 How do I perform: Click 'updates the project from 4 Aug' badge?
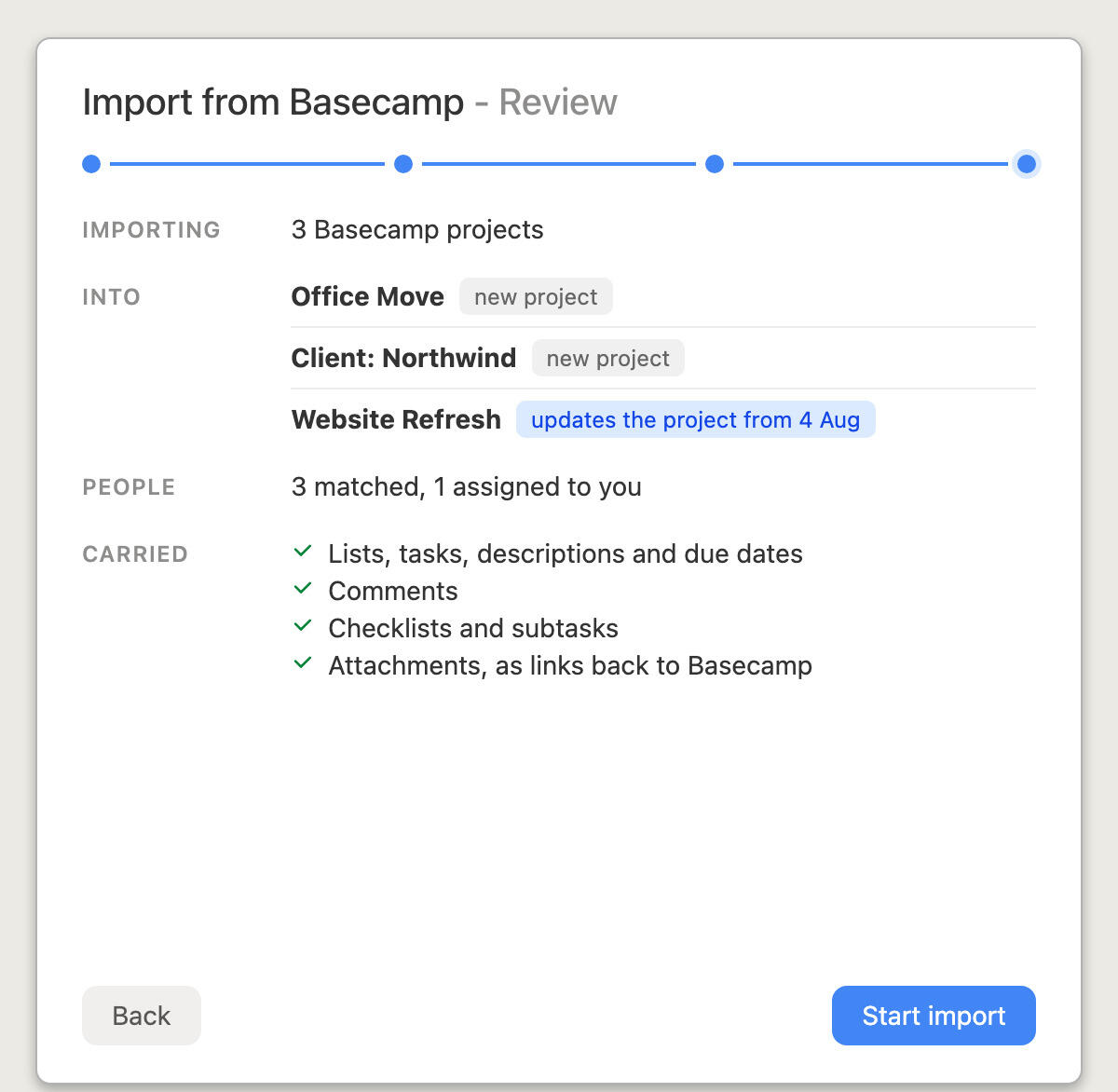point(696,419)
